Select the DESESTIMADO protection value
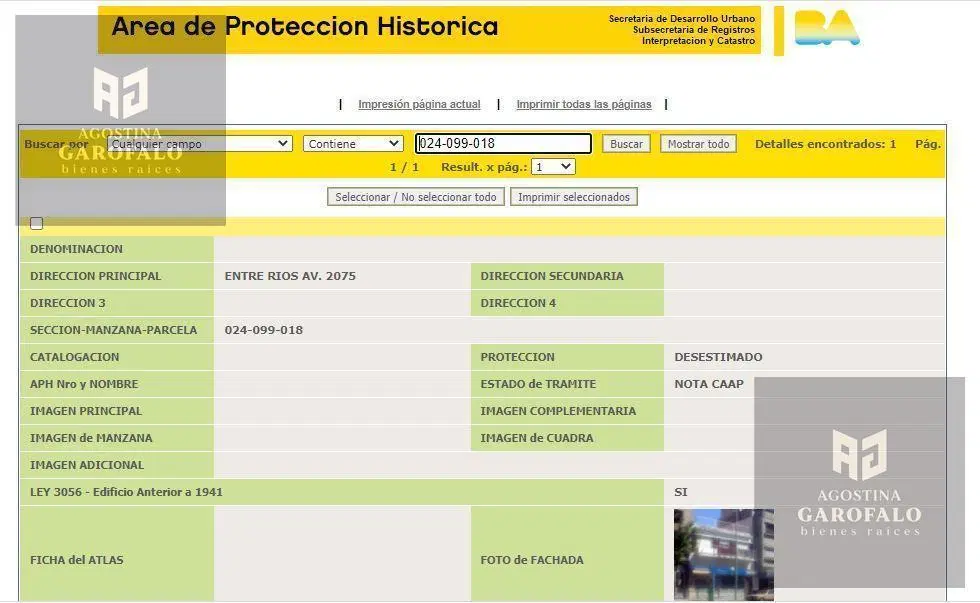Image resolution: width=980 pixels, height=603 pixels. point(718,357)
